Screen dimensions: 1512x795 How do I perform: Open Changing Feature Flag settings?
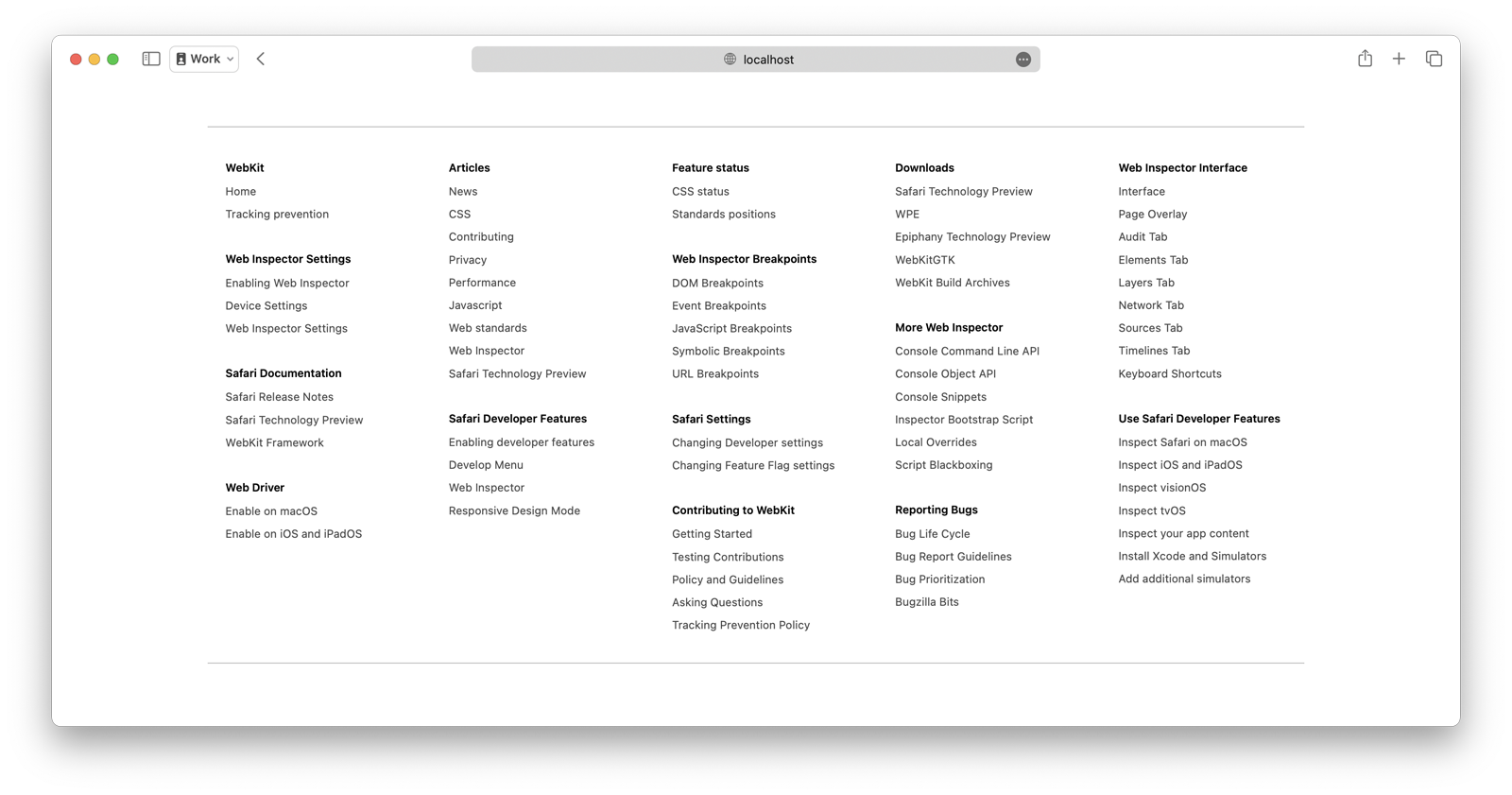753,466
